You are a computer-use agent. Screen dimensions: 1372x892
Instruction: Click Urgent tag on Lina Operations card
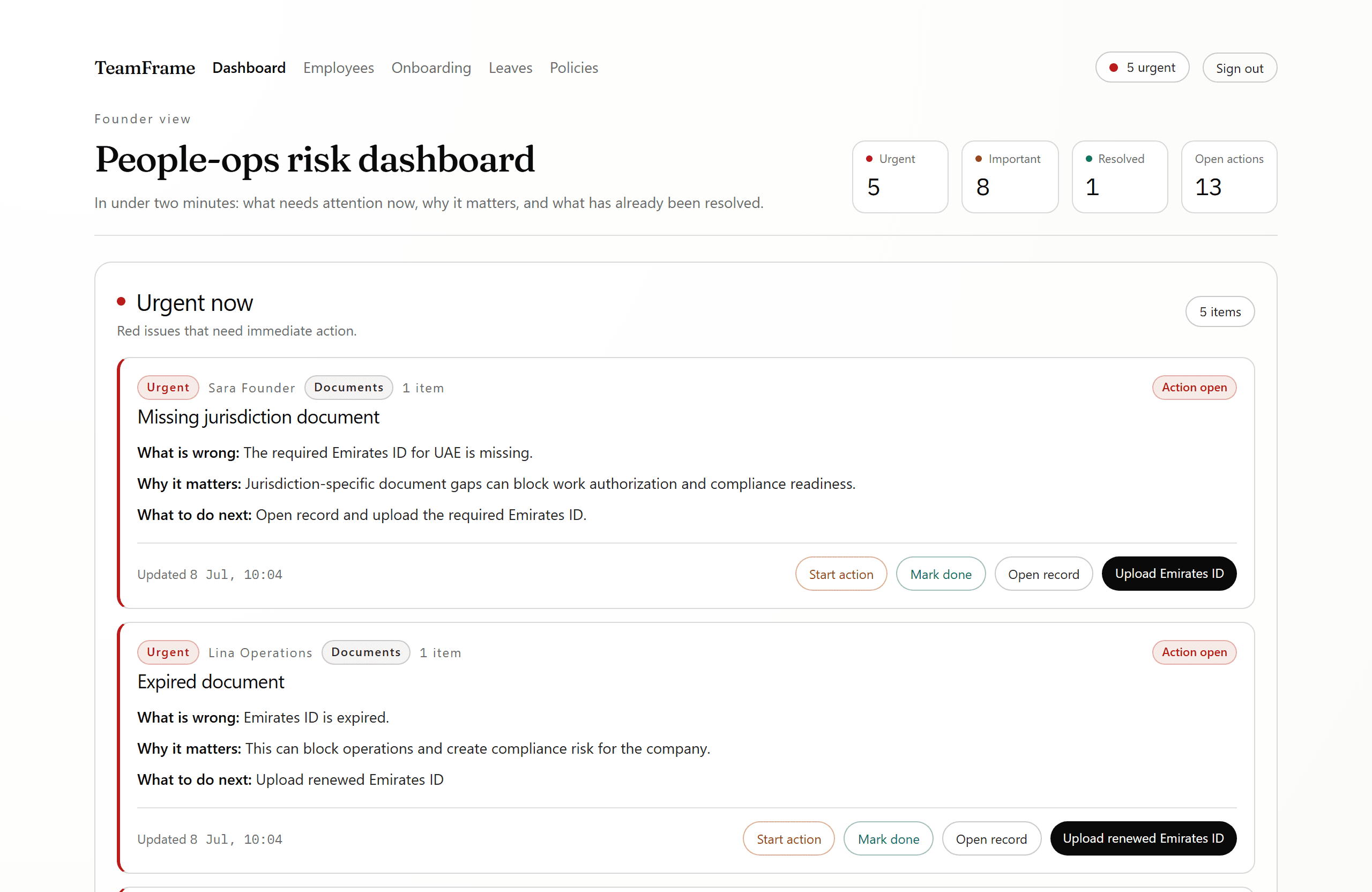coord(168,652)
